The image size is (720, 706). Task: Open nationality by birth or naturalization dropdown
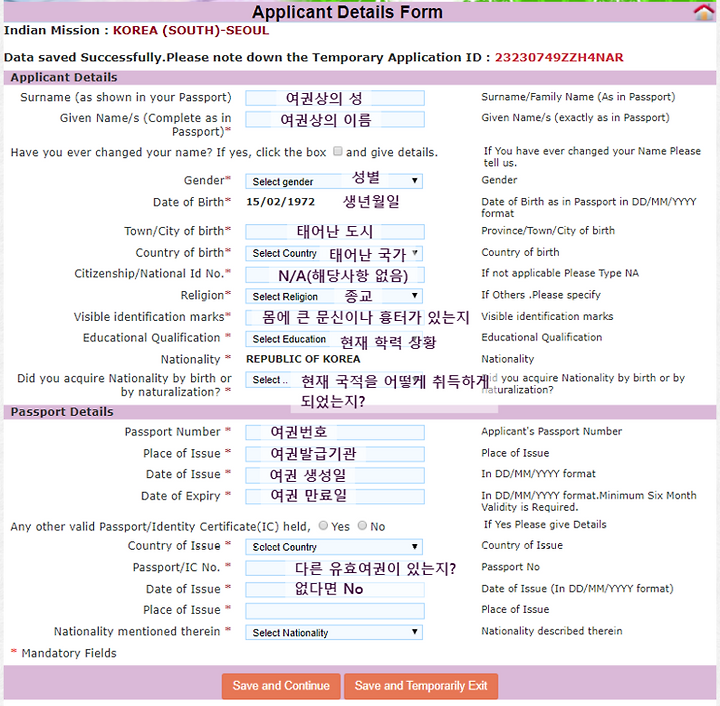(x=268, y=380)
